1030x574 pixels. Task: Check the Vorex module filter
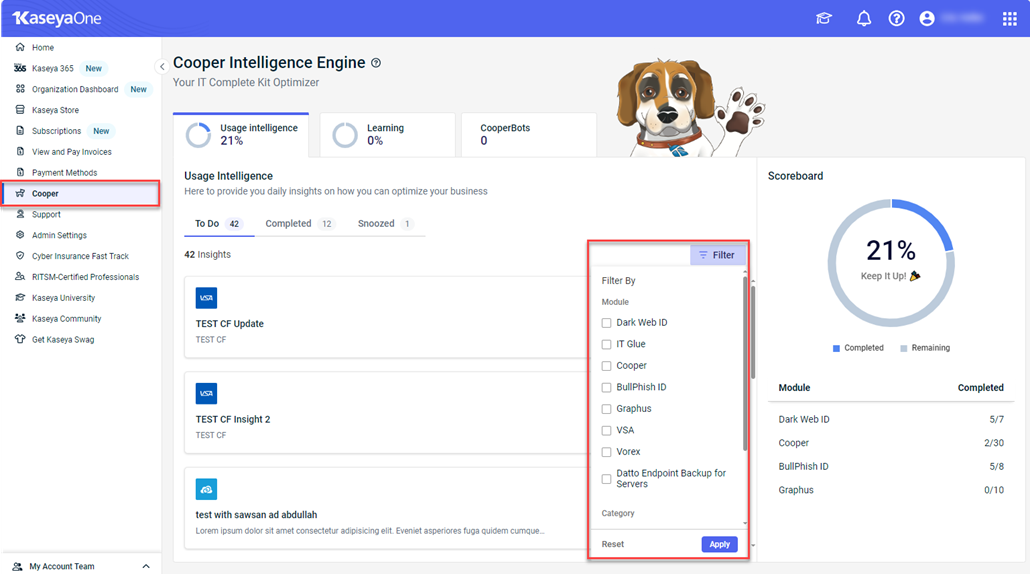606,452
